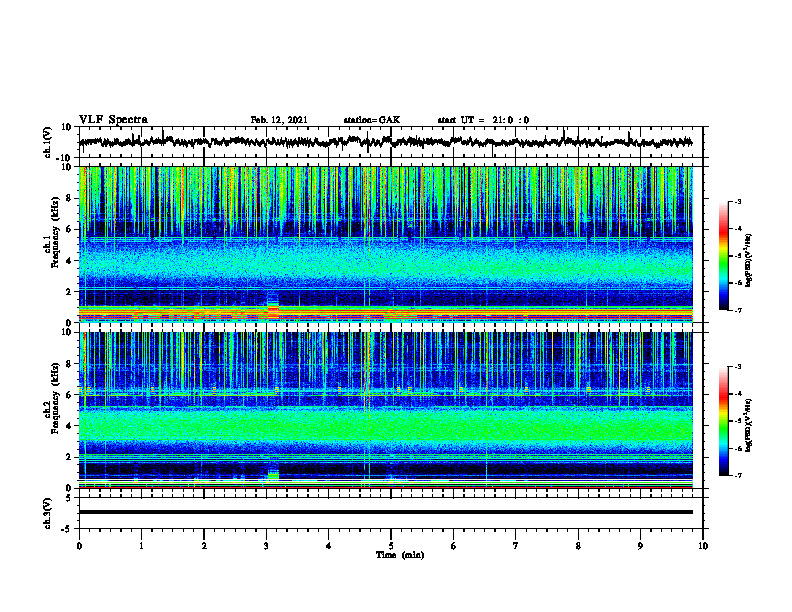This screenshot has height=612, width=792.
Task: Select the "ch.3(V)" axis label
Action: point(48,513)
